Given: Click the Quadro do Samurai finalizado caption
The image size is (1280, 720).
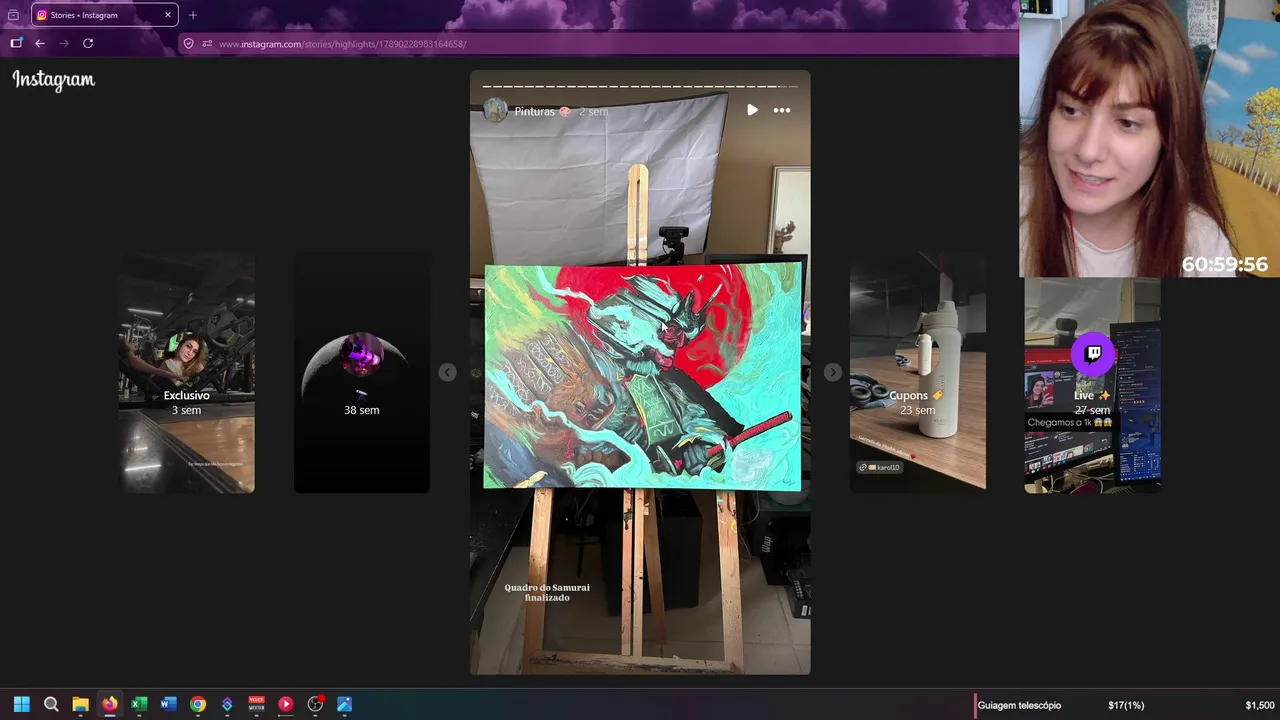Looking at the screenshot, I should 547,592.
